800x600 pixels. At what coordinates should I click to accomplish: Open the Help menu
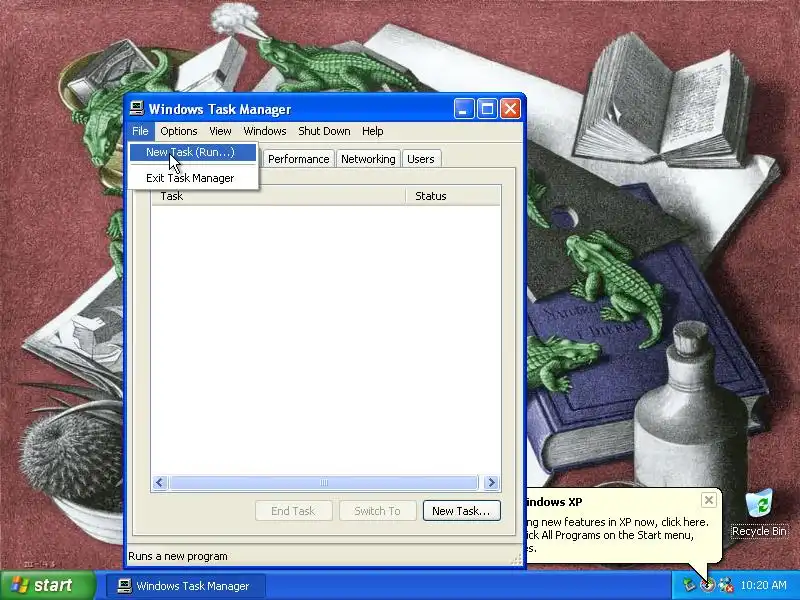tap(372, 131)
